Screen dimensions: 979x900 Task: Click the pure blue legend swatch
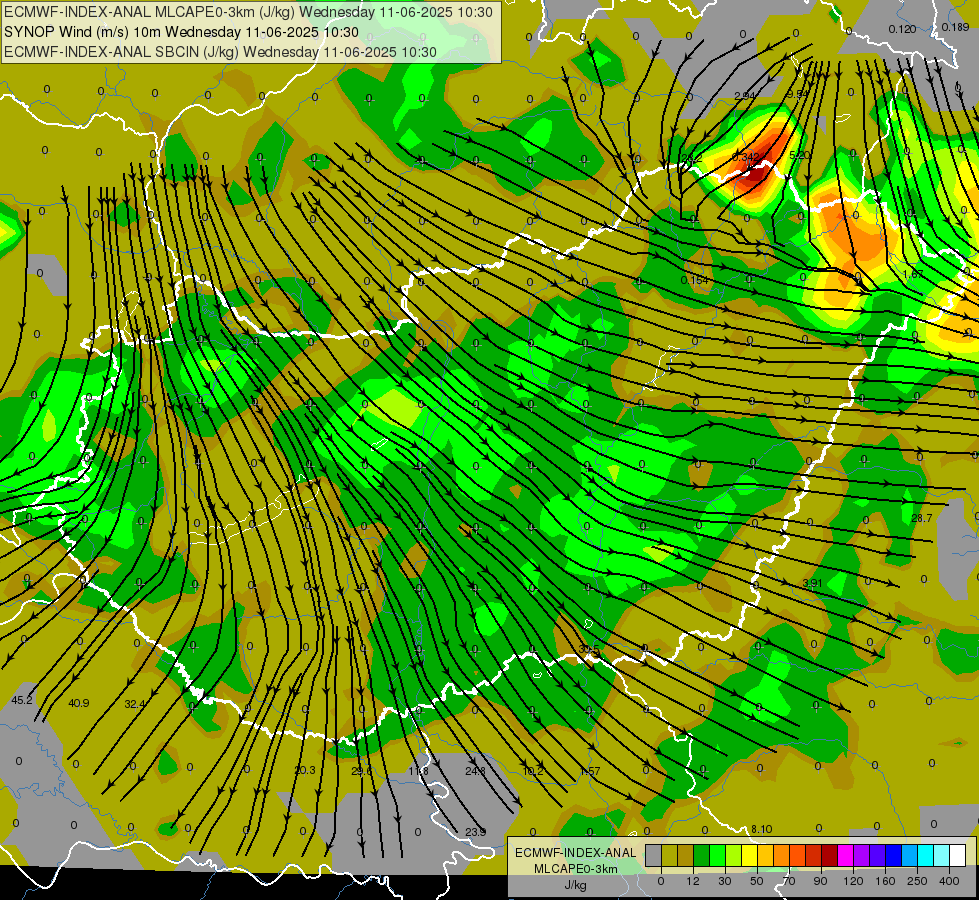click(x=894, y=855)
